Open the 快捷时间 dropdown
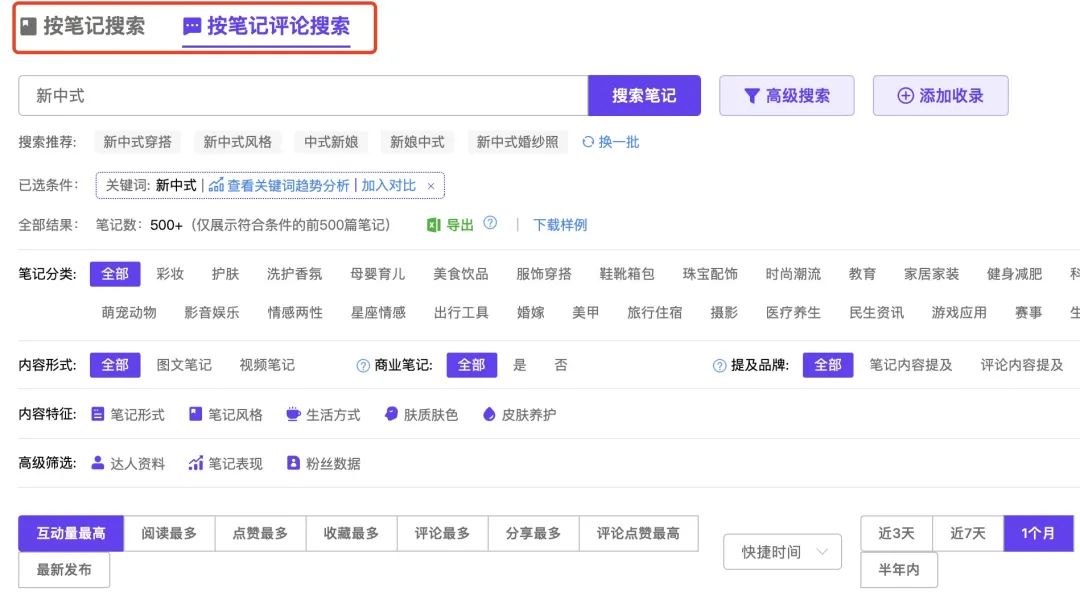The height and width of the screenshot is (612, 1080). 782,551
